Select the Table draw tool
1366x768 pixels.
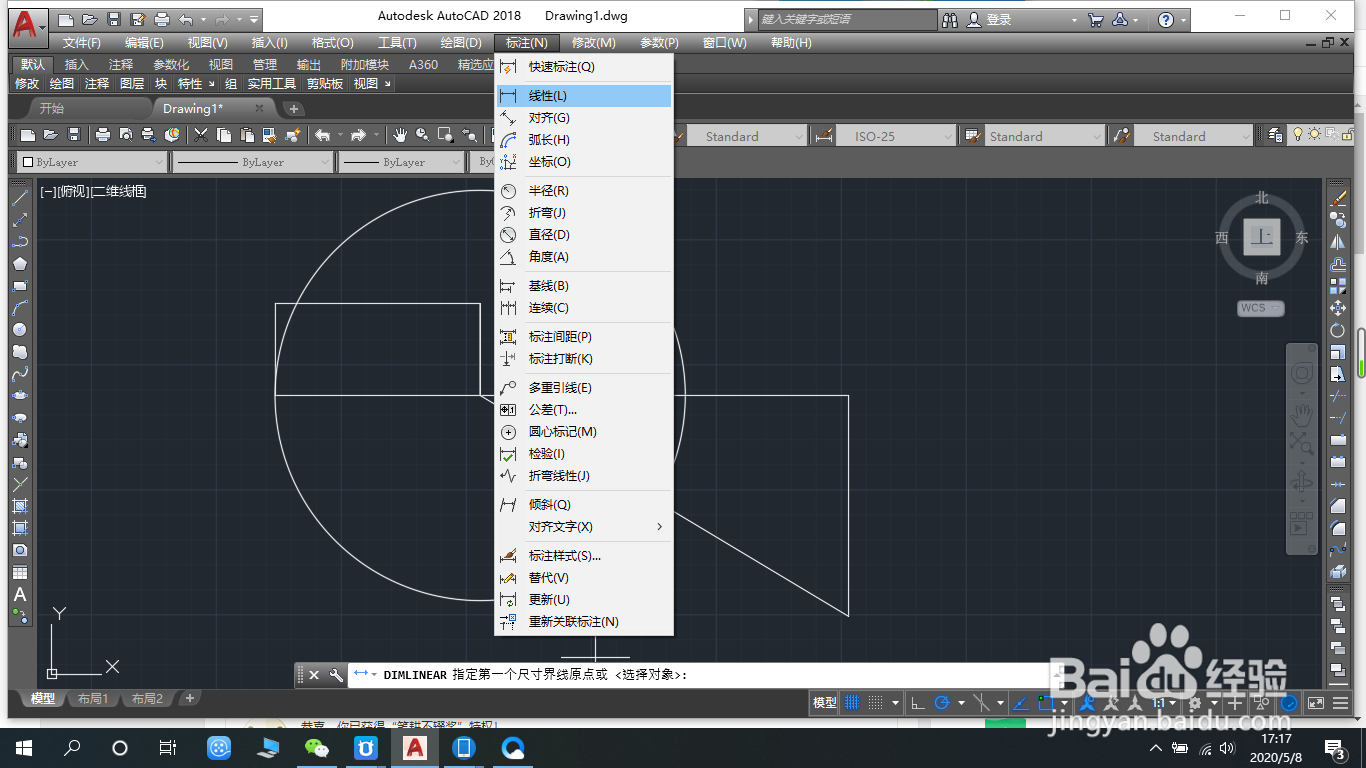(20, 573)
